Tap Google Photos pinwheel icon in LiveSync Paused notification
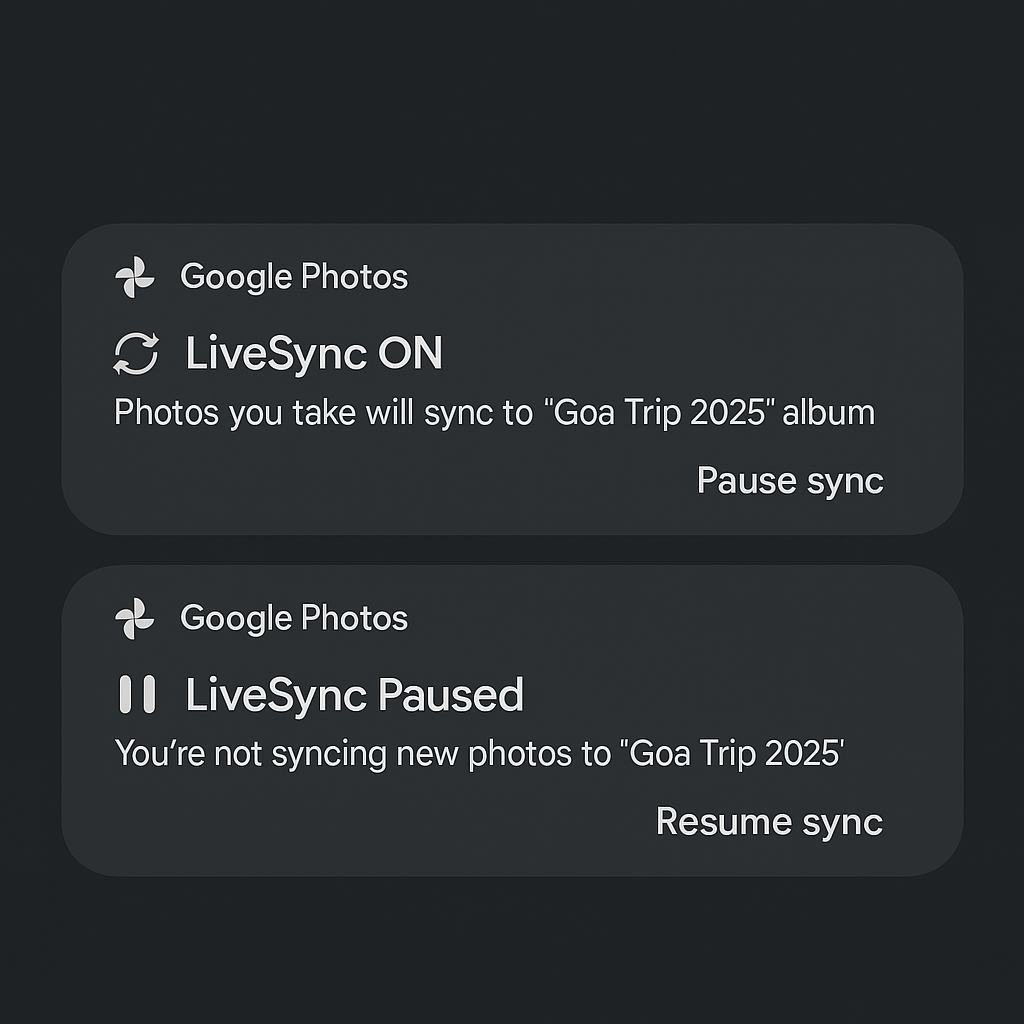The height and width of the screenshot is (1024, 1024). 135,619
